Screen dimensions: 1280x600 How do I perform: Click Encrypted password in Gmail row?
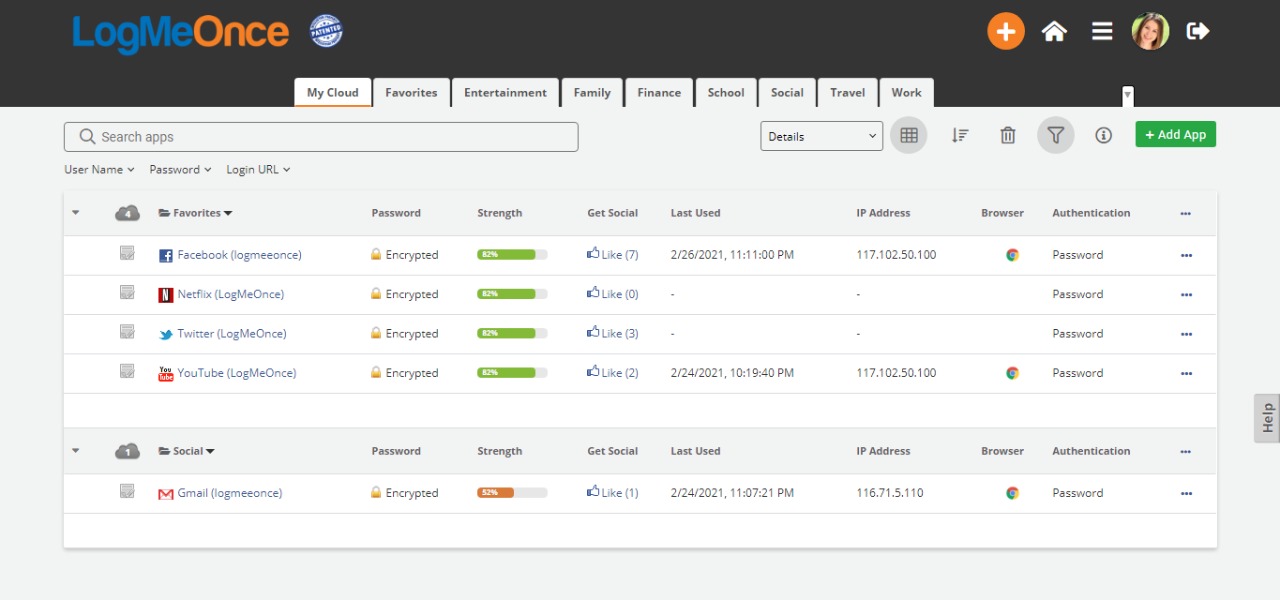405,493
